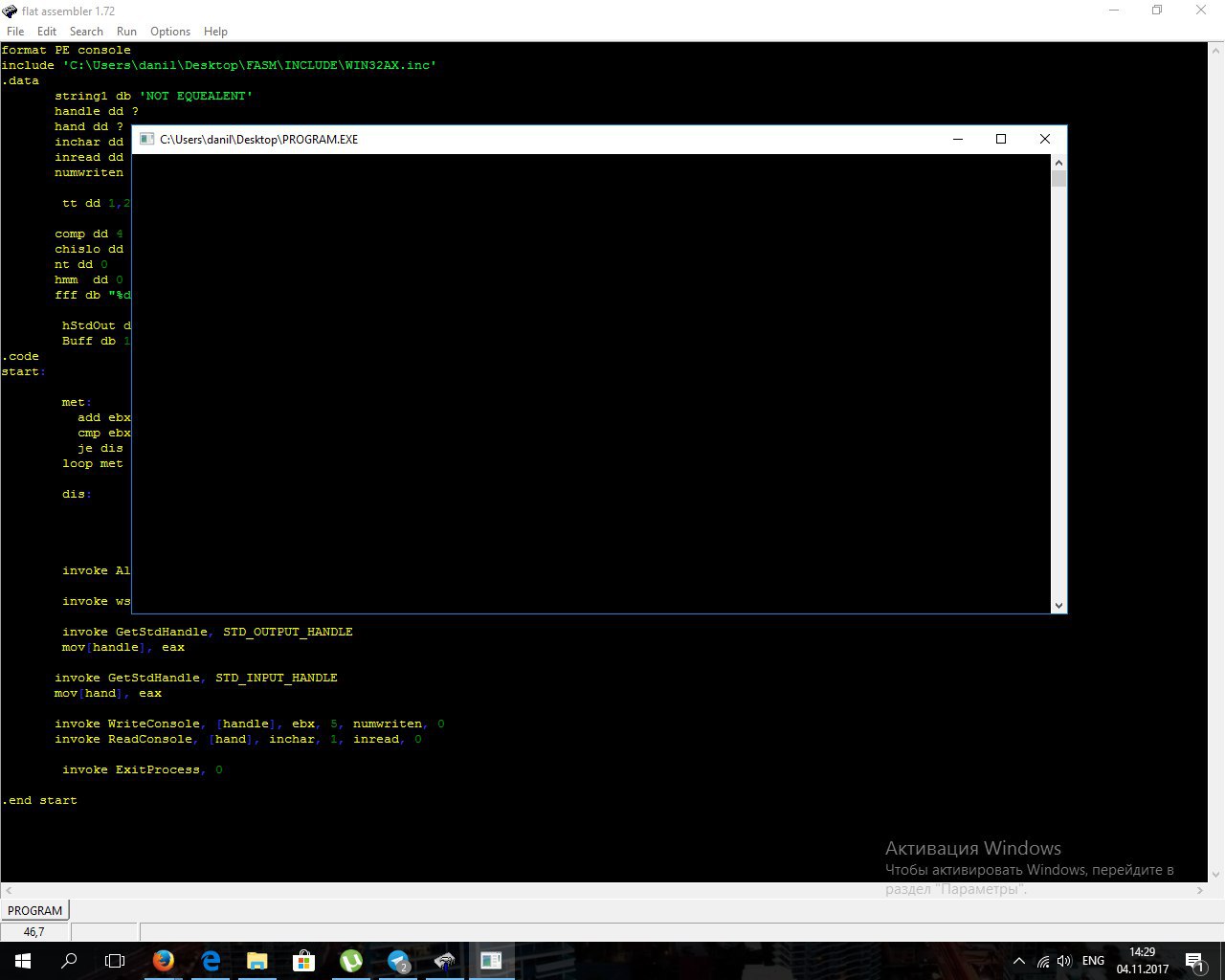Show hidden system tray icons
This screenshot has width=1225, height=980.
point(1018,961)
